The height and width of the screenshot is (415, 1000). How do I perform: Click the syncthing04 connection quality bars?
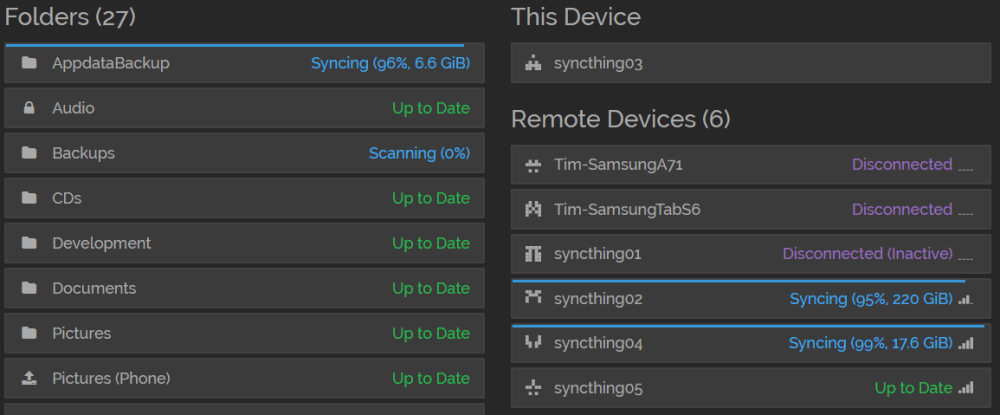(966, 343)
